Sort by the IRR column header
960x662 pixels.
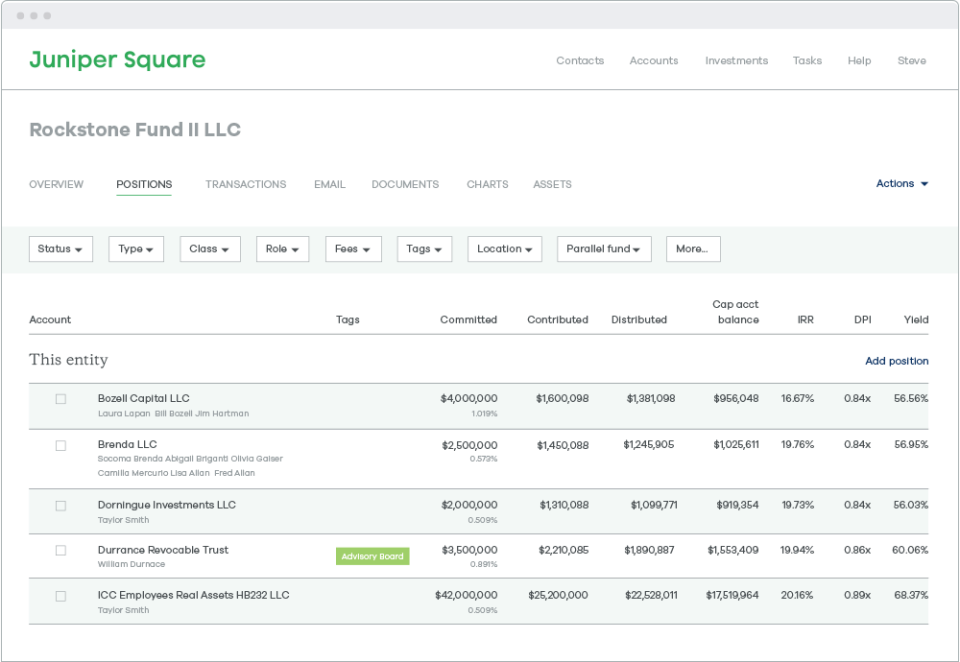coord(806,320)
